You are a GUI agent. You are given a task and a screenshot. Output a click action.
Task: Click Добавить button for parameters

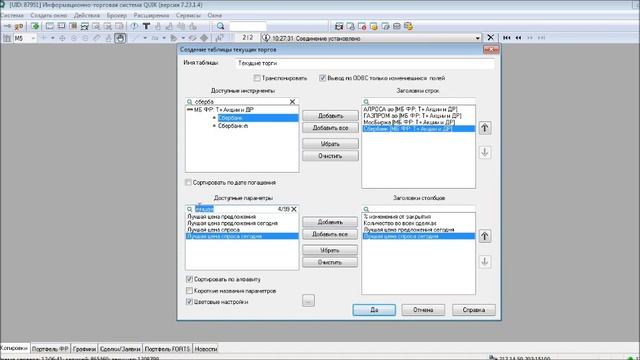tap(330, 222)
